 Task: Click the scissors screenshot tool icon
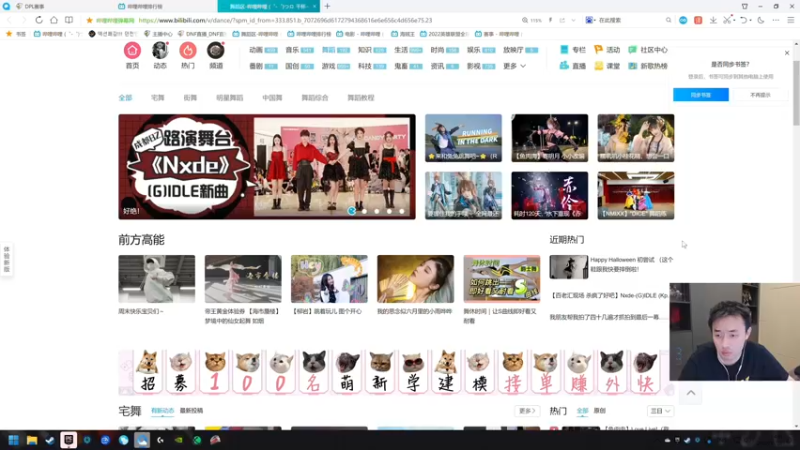click(x=728, y=20)
